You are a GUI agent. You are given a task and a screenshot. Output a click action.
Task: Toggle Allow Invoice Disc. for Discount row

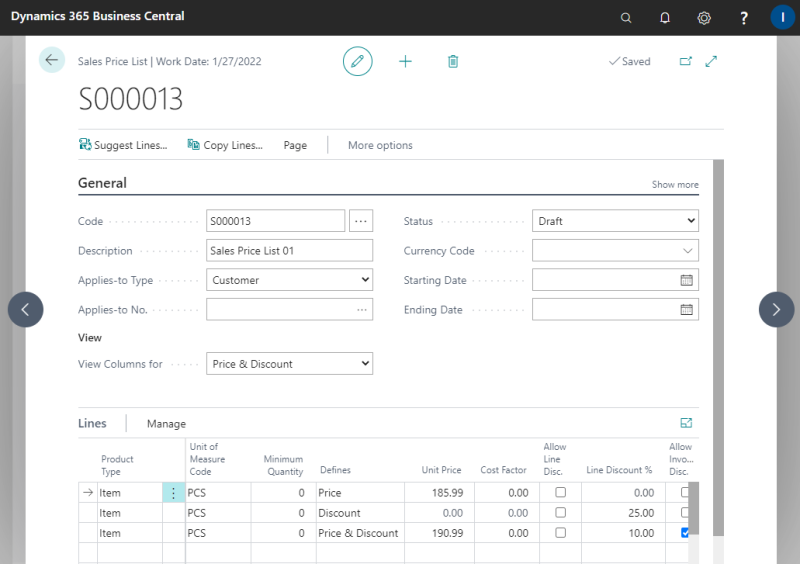(685, 512)
